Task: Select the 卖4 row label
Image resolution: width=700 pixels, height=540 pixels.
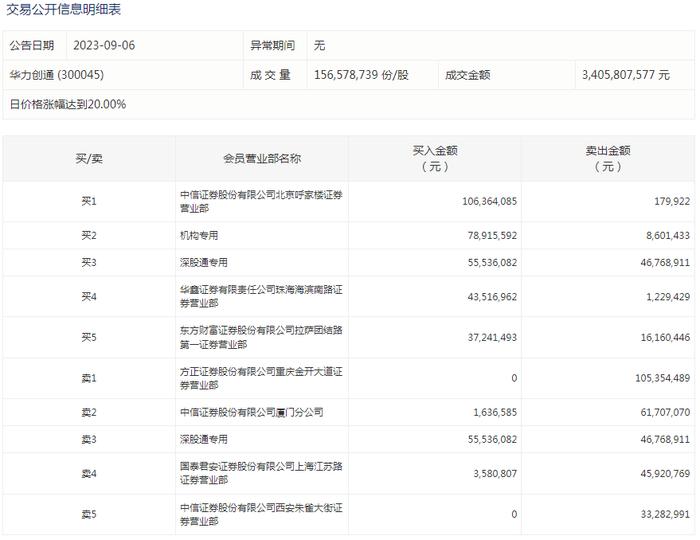Action: point(89,474)
